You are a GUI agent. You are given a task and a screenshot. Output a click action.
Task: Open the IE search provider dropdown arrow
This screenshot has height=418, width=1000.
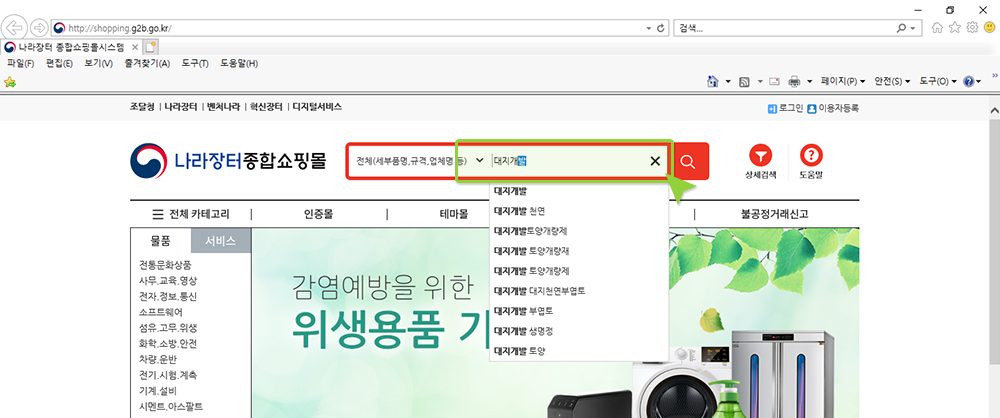(x=913, y=28)
